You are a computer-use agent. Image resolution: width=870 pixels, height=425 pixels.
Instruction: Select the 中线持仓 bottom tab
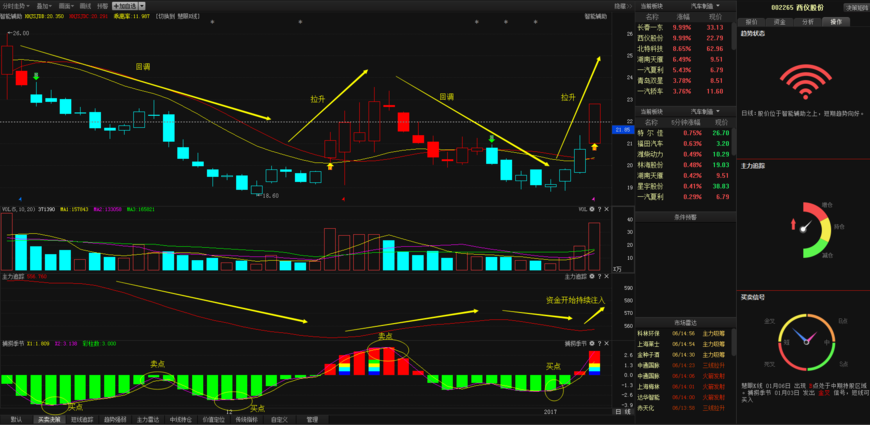click(x=181, y=419)
